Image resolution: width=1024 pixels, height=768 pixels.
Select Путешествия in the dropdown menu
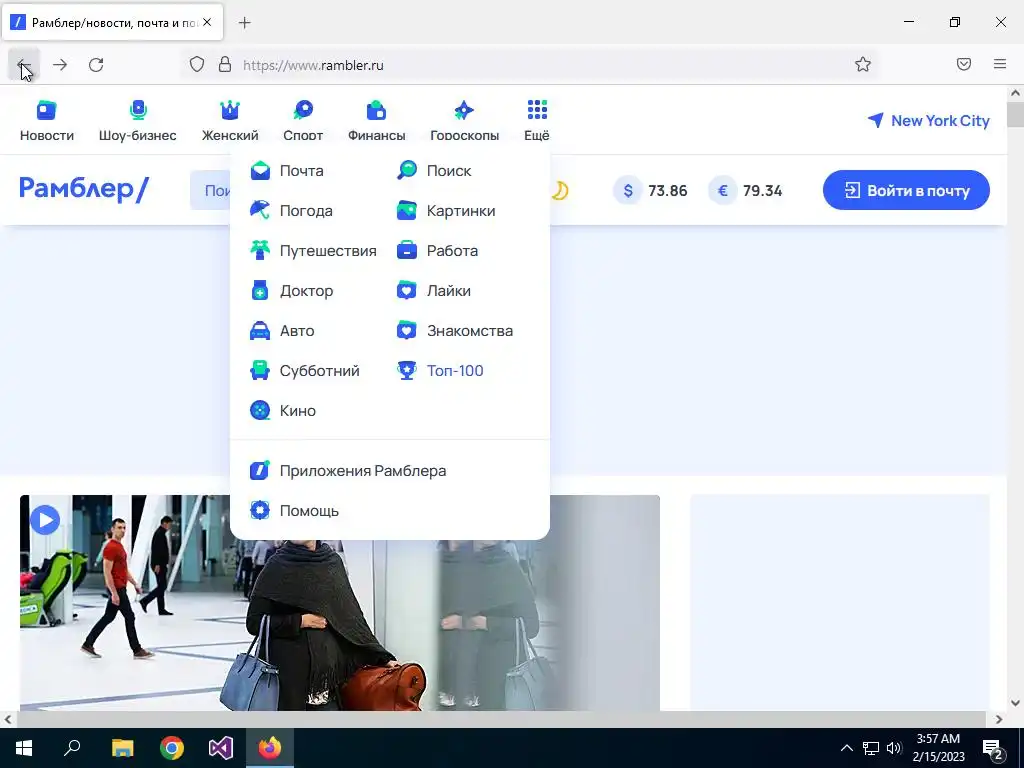tap(313, 251)
